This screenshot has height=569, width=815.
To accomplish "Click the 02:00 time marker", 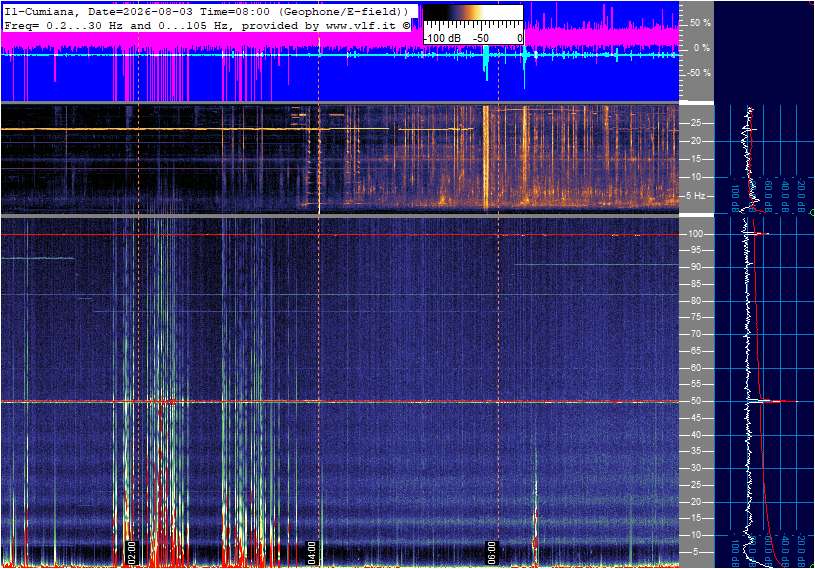I will point(132,552).
